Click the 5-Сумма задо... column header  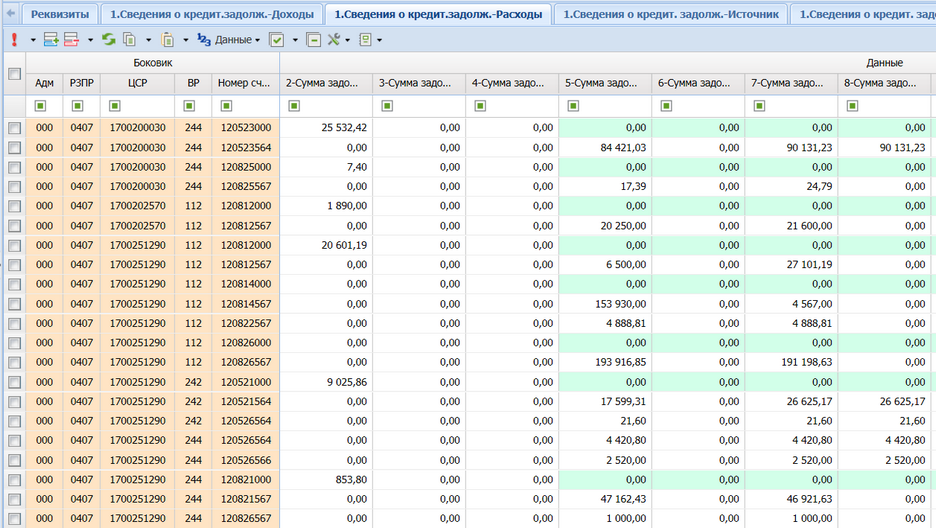pyautogui.click(x=605, y=83)
